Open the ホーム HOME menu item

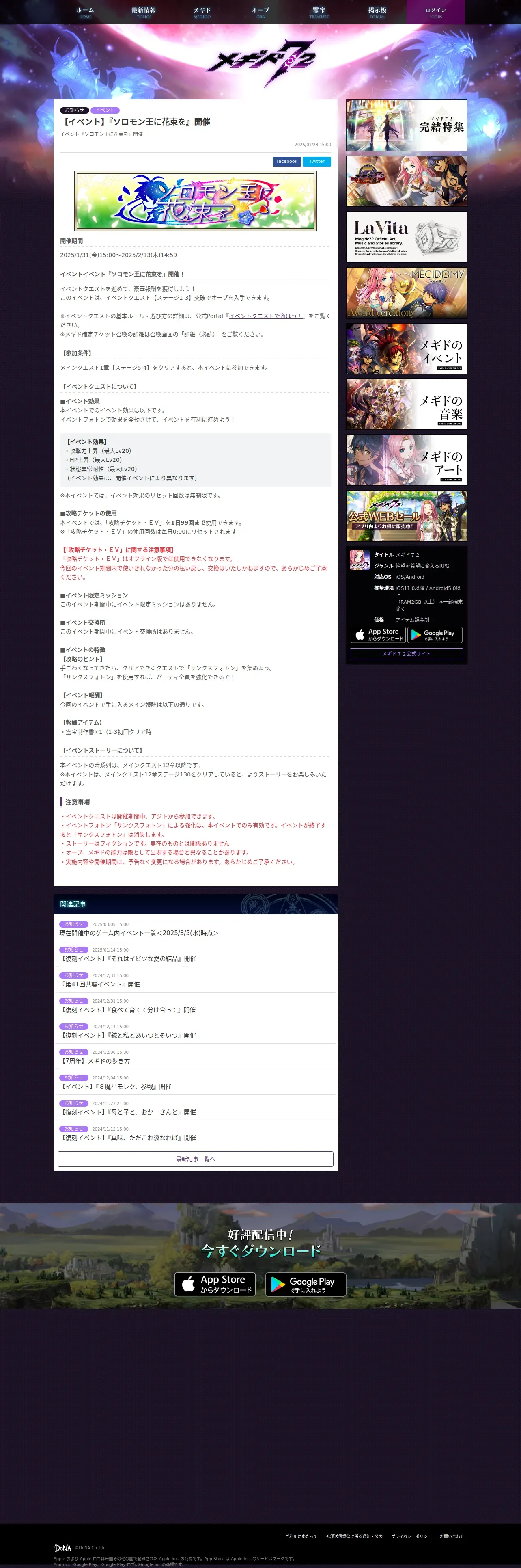(85, 12)
